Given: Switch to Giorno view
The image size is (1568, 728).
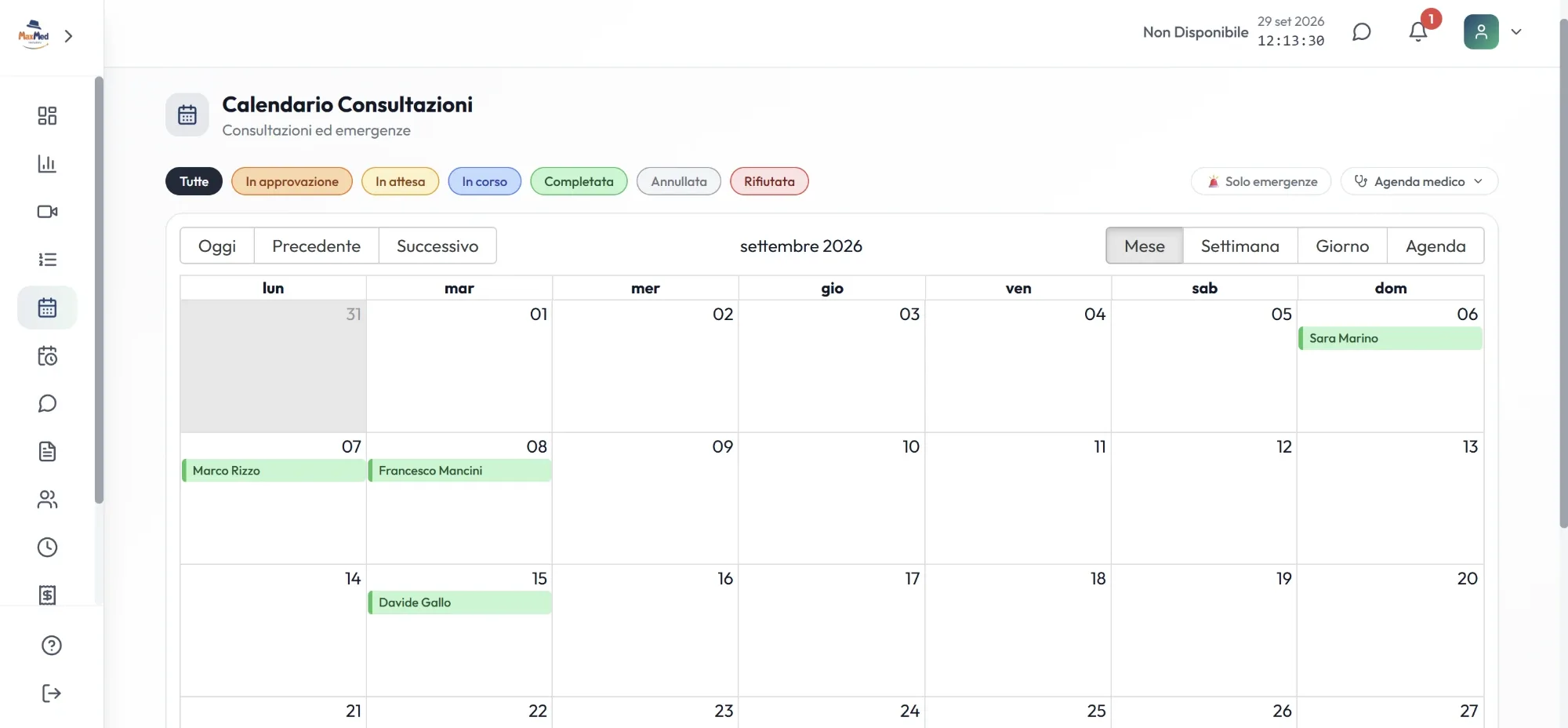Looking at the screenshot, I should click(x=1342, y=246).
